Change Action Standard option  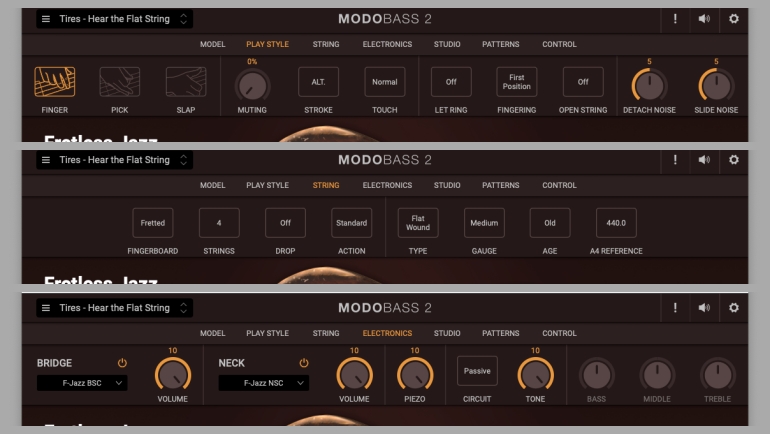352,222
